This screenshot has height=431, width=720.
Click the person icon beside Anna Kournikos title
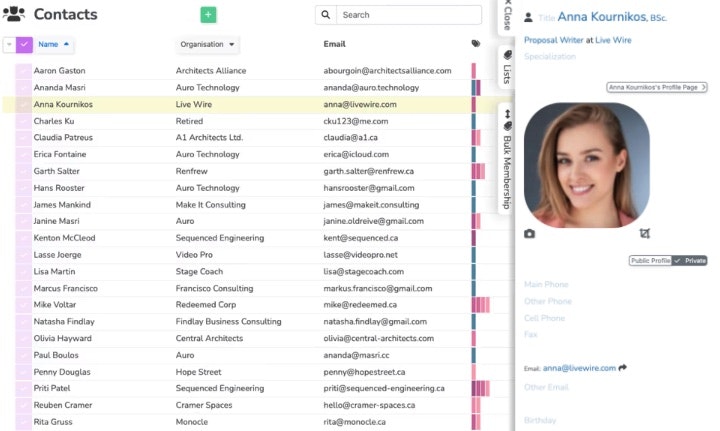click(x=529, y=17)
